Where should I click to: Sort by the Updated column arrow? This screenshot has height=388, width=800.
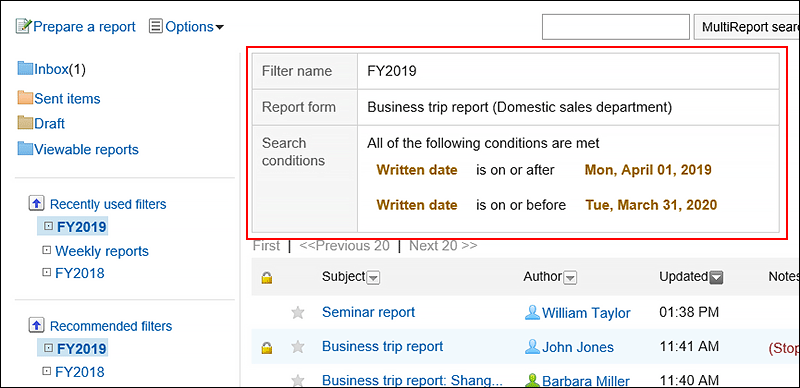click(x=716, y=277)
